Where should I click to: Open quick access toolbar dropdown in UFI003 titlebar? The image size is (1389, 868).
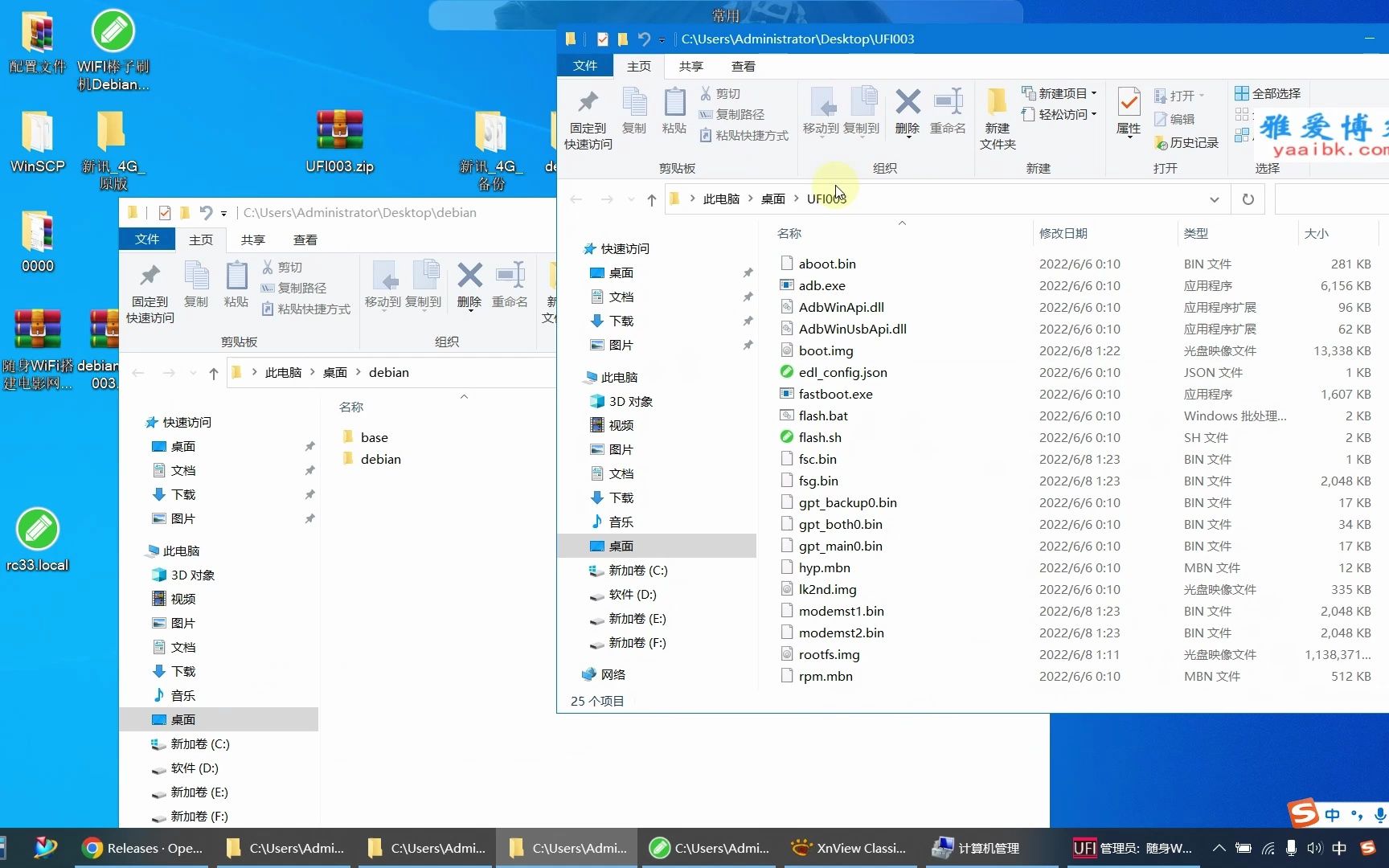point(662,39)
